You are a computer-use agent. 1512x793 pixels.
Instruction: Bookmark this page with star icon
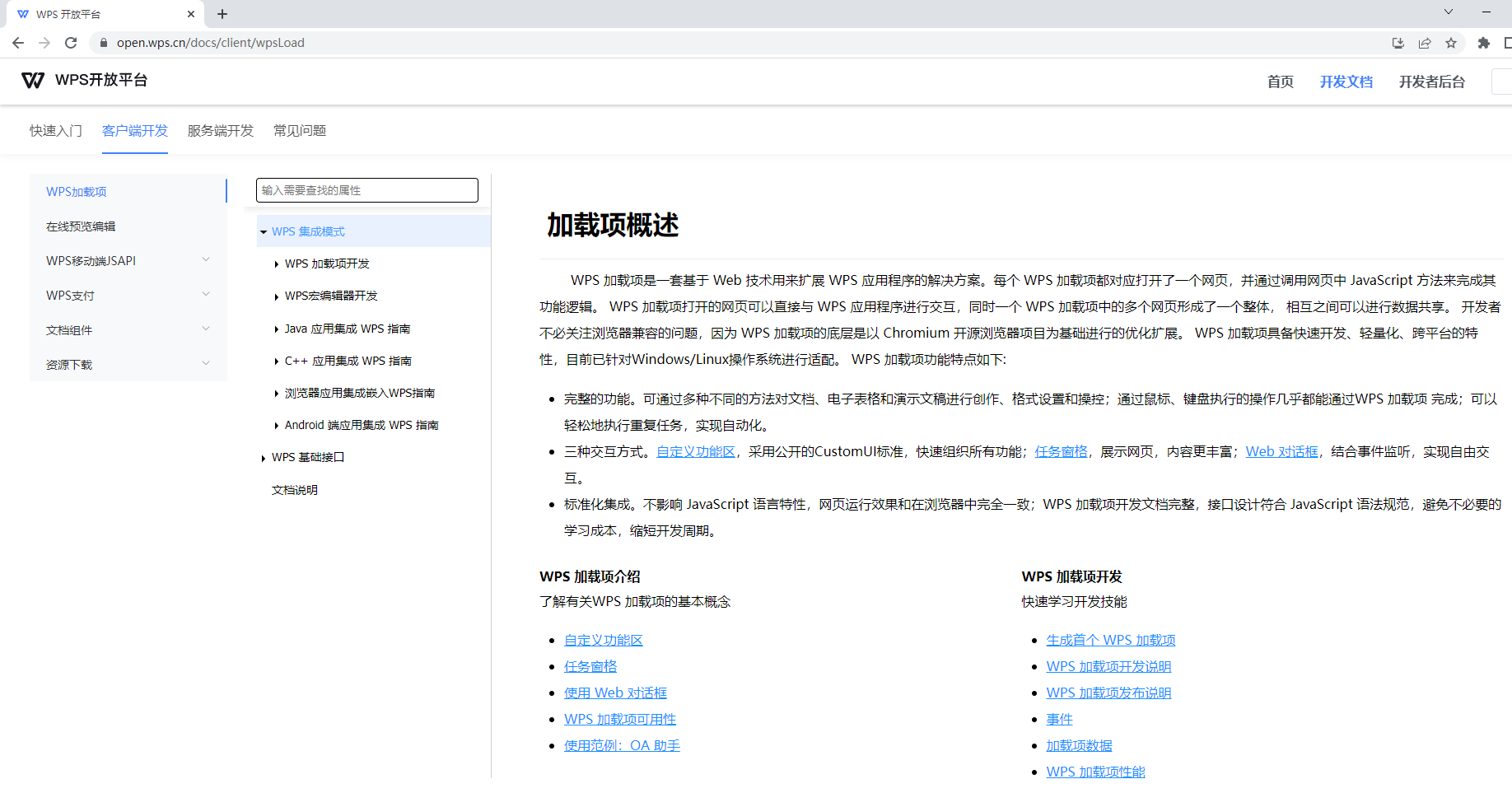1451,43
